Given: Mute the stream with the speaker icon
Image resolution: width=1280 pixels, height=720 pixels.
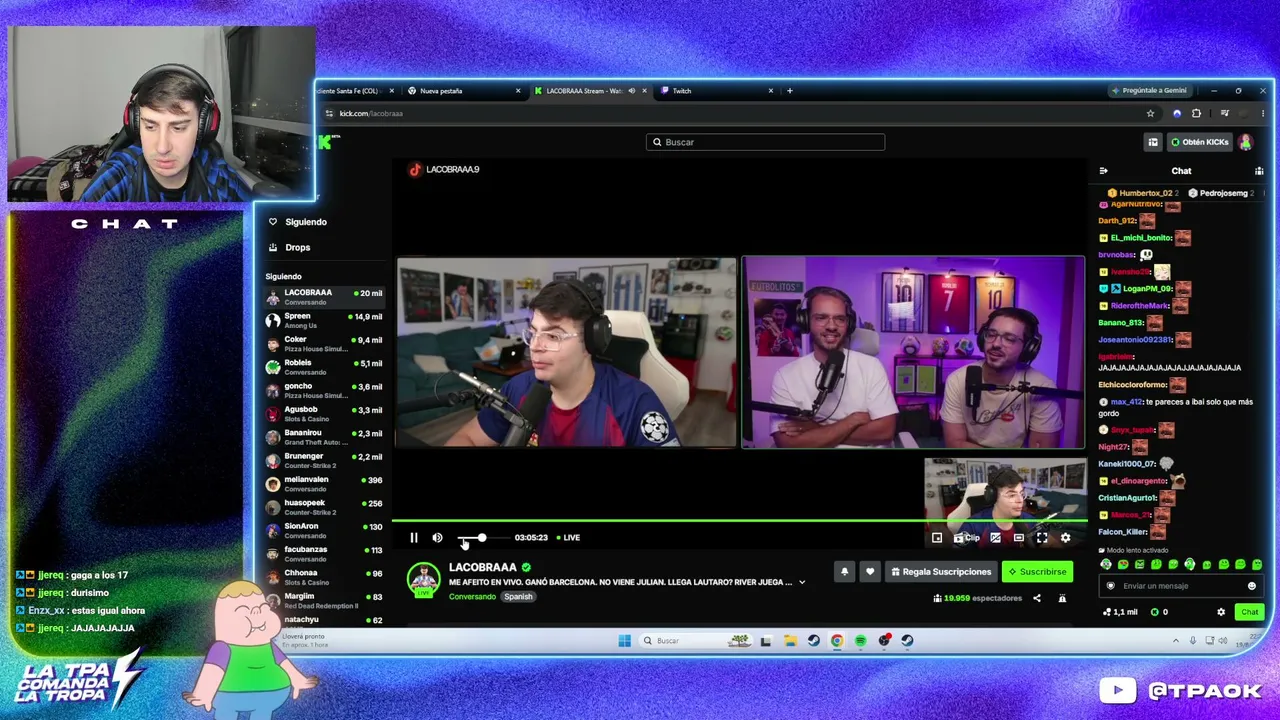Looking at the screenshot, I should pos(437,538).
